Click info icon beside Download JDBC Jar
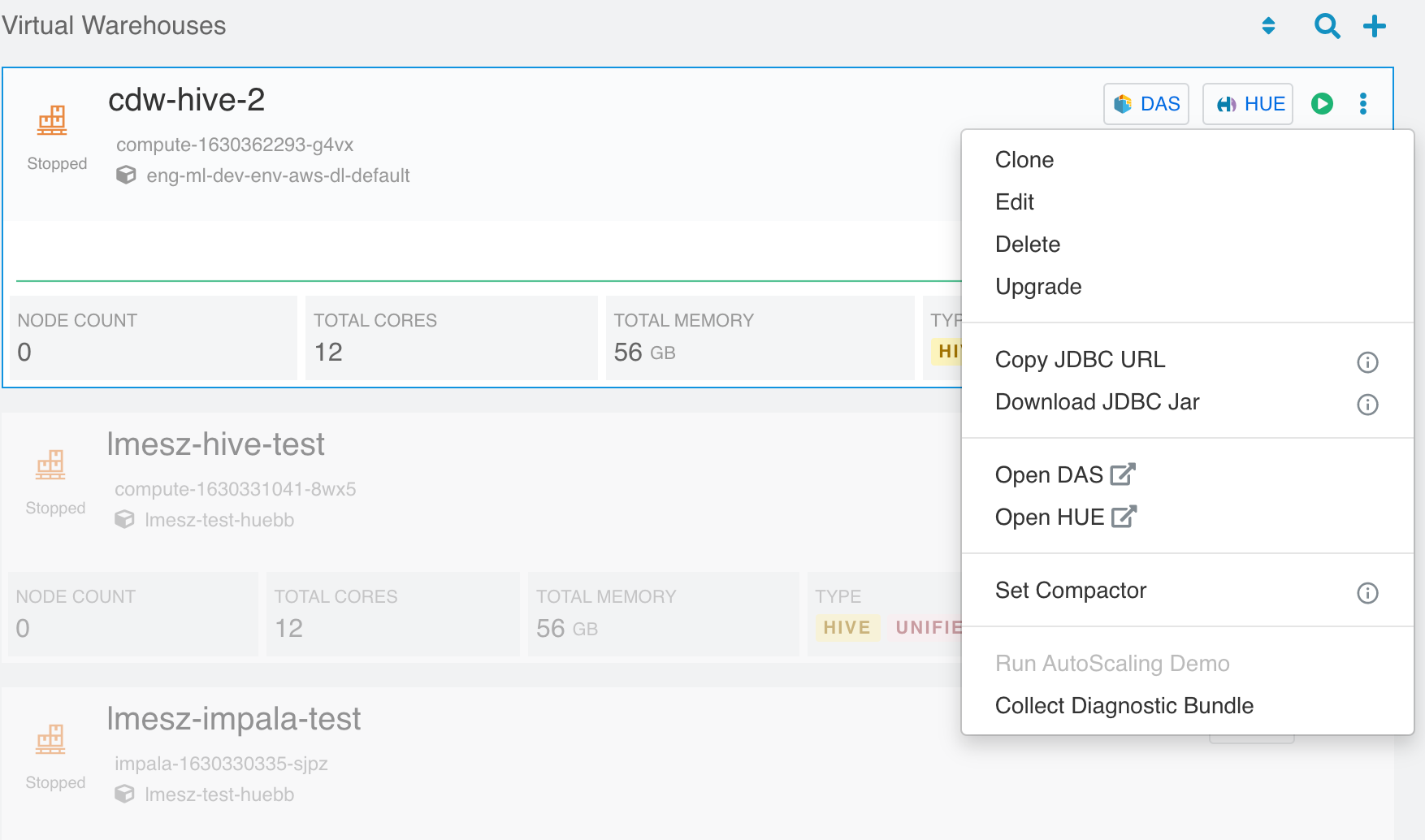Screen dimensions: 1425x840 coord(1367,405)
